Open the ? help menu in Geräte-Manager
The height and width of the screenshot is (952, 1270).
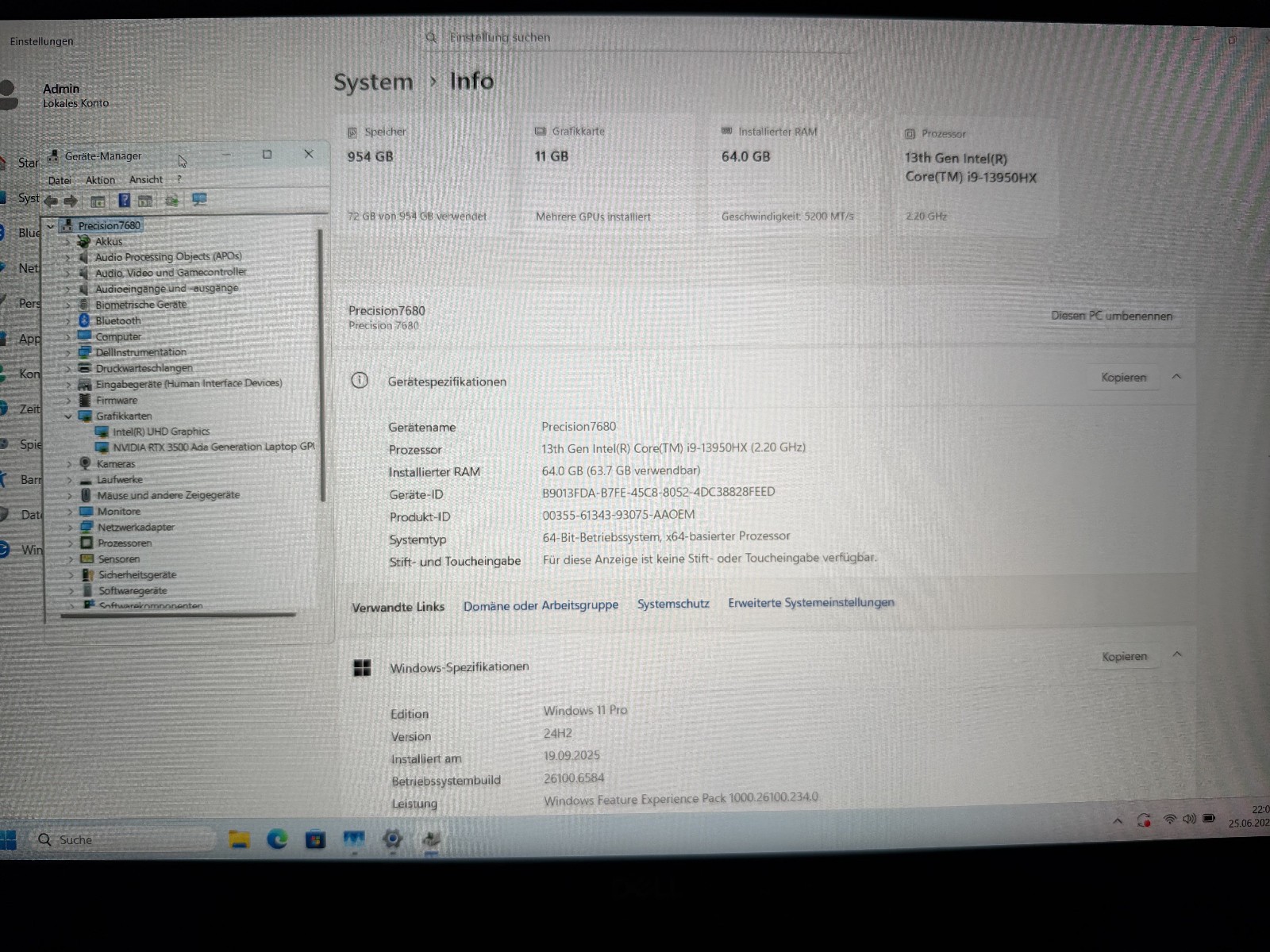[x=179, y=179]
